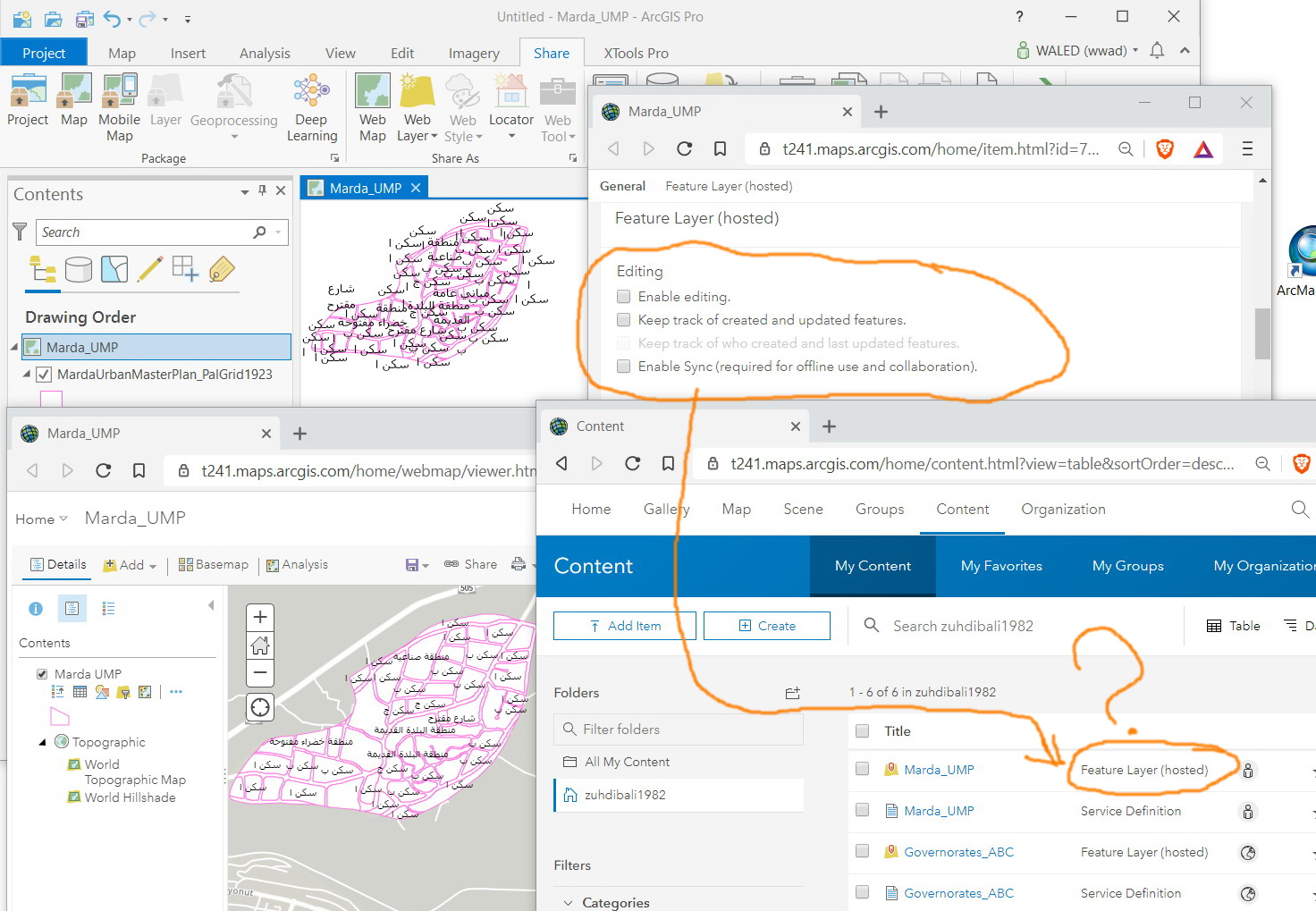The height and width of the screenshot is (911, 1316).
Task: Select the Governorates_ABC Feature Layer row checkbox
Action: pos(863,851)
